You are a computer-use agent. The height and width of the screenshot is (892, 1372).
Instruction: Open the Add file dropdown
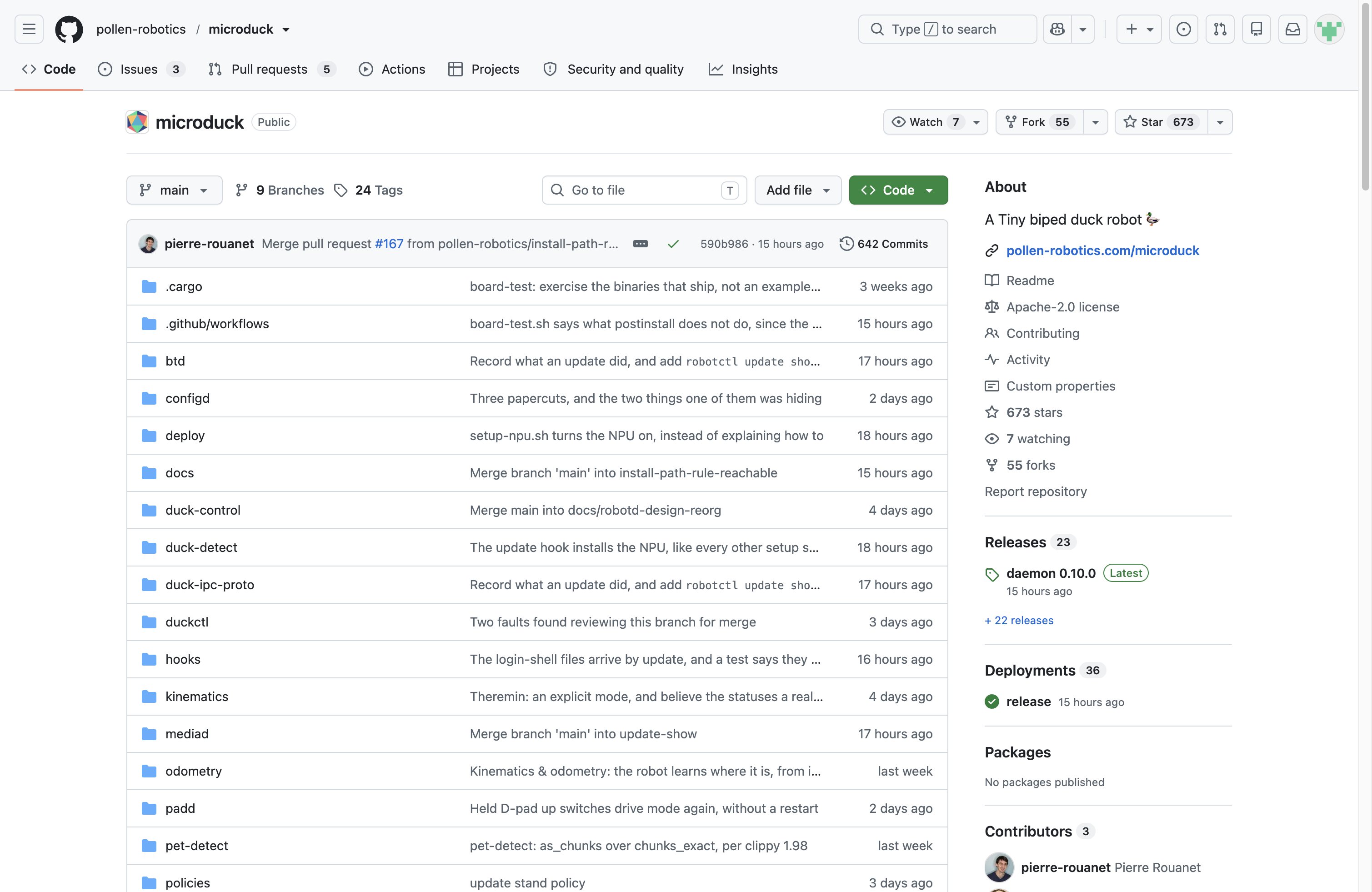[x=798, y=190]
